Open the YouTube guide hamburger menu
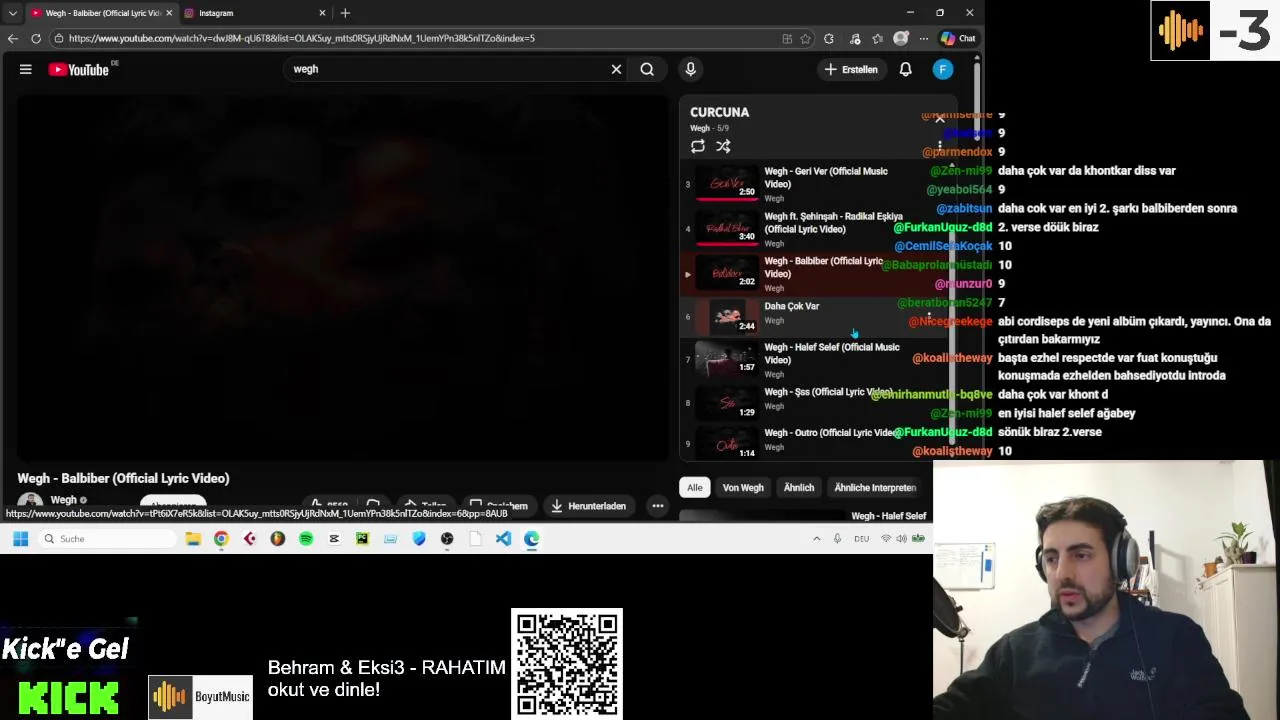Viewport: 1280px width, 720px height. [26, 69]
